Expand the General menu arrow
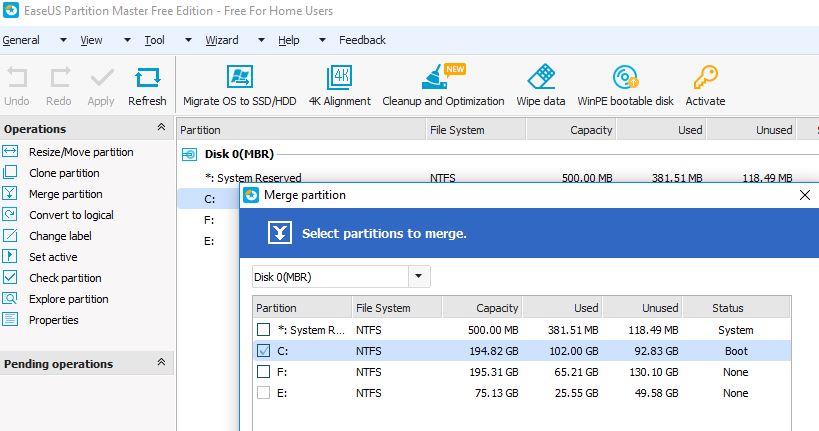The image size is (819, 431). (x=63, y=40)
